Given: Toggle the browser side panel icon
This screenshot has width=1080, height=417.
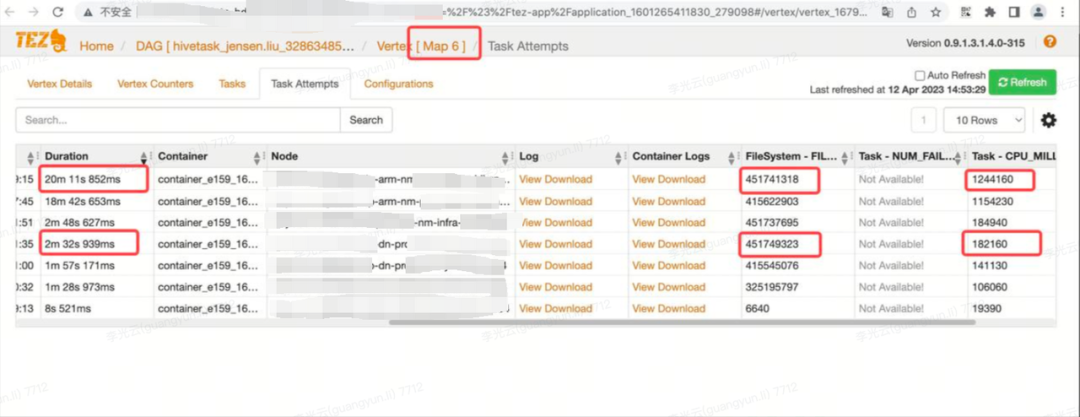Looking at the screenshot, I should coord(1014,12).
